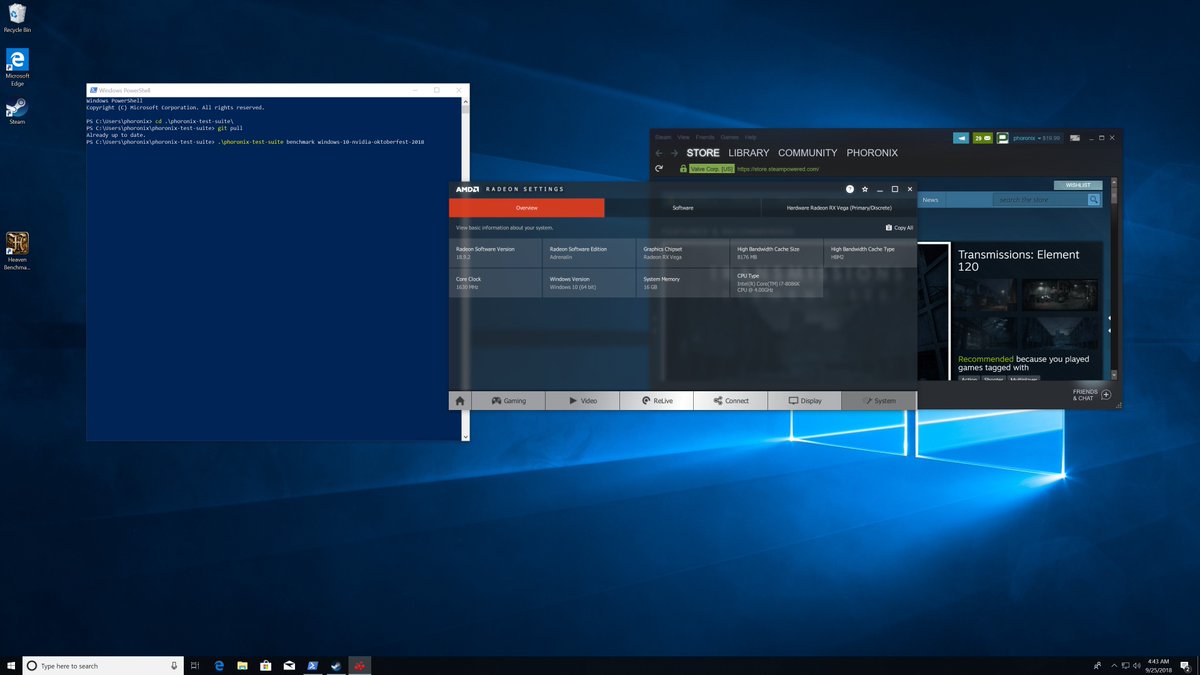Open the Steam desktop shortcut
Image resolution: width=1200 pixels, height=675 pixels.
click(x=17, y=111)
